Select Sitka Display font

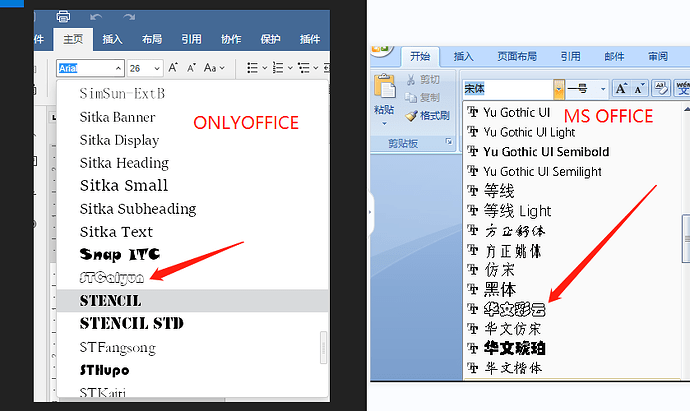pos(193,140)
